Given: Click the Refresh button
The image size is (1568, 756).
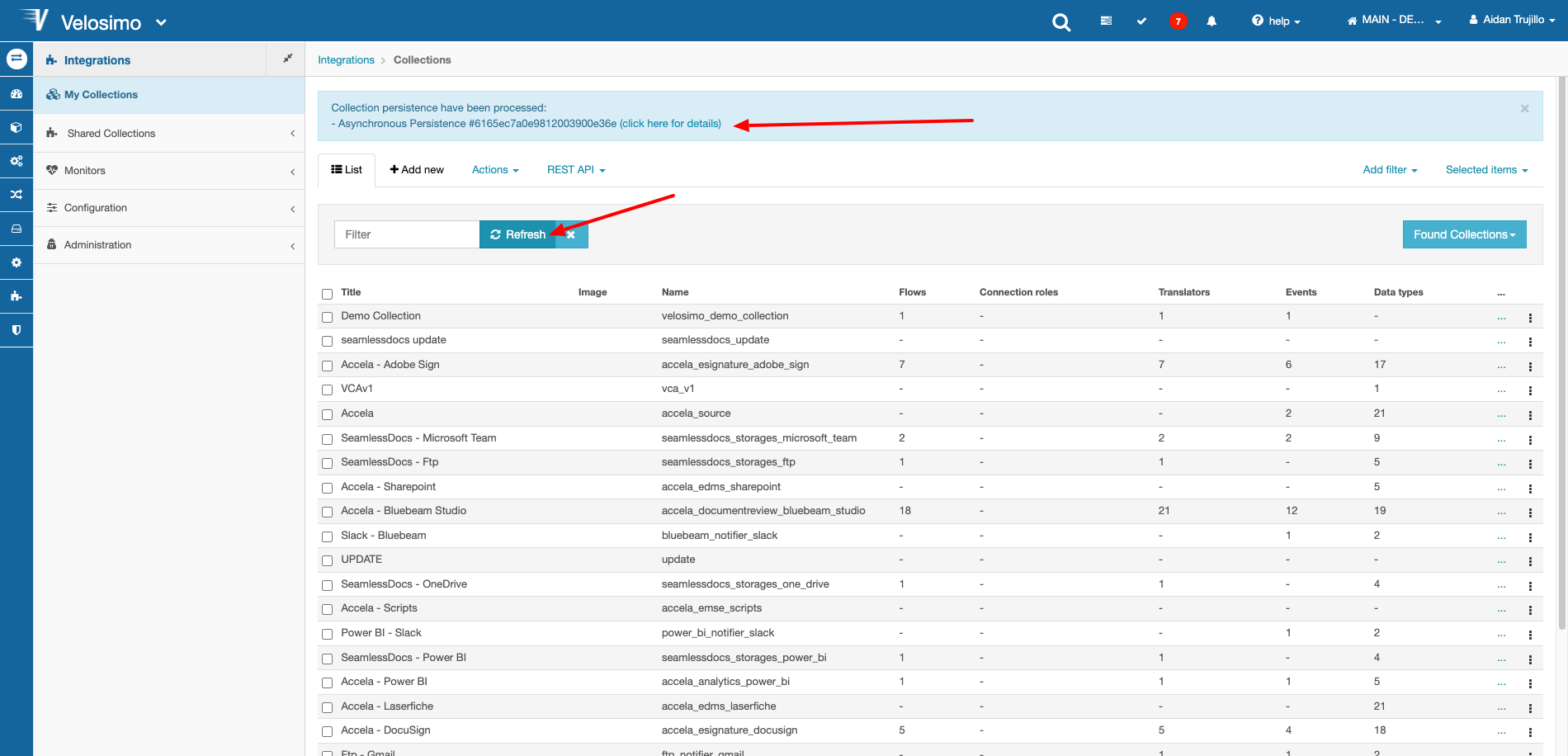Looking at the screenshot, I should point(518,234).
